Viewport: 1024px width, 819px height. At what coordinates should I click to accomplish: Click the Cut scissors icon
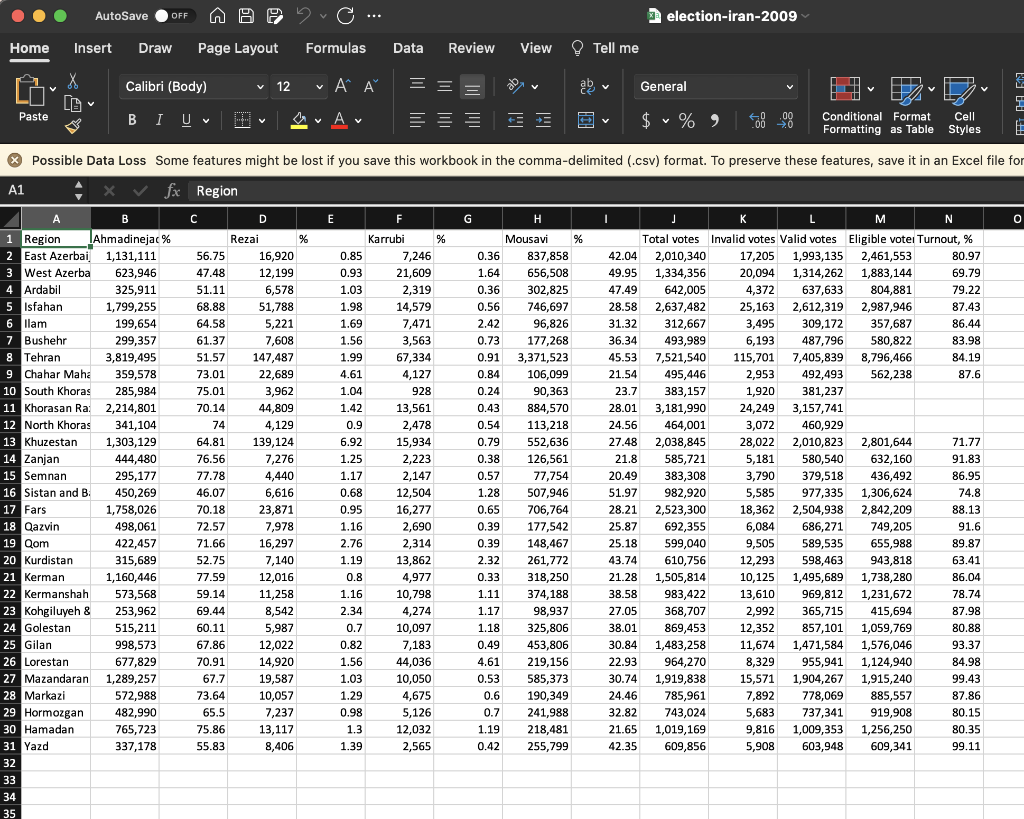pos(73,80)
